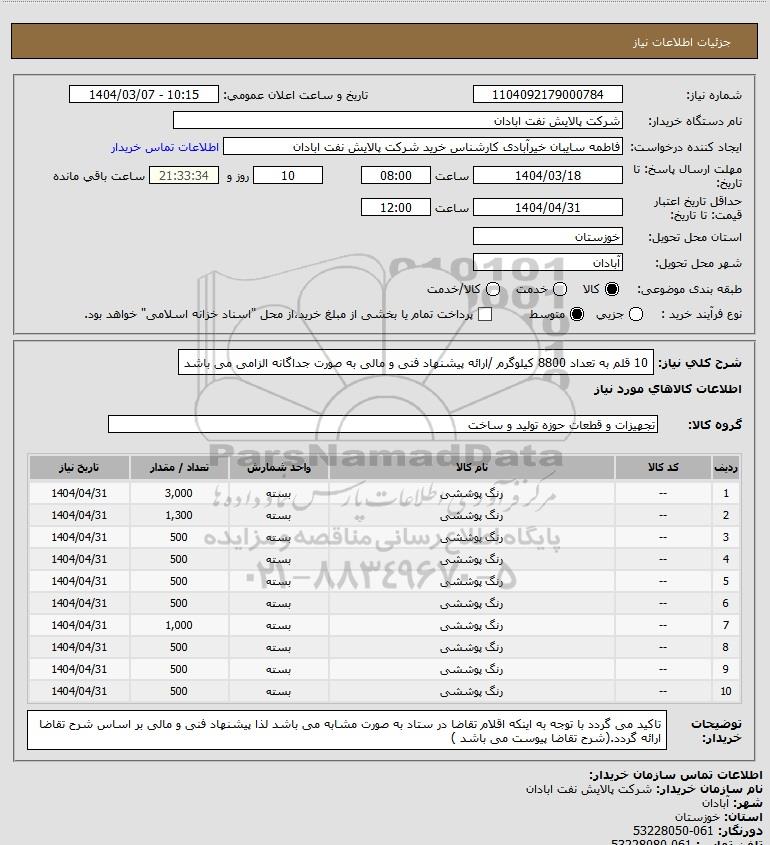
Task: Open the اطلاعات تماس خریدار link
Action: pyautogui.click(x=165, y=147)
